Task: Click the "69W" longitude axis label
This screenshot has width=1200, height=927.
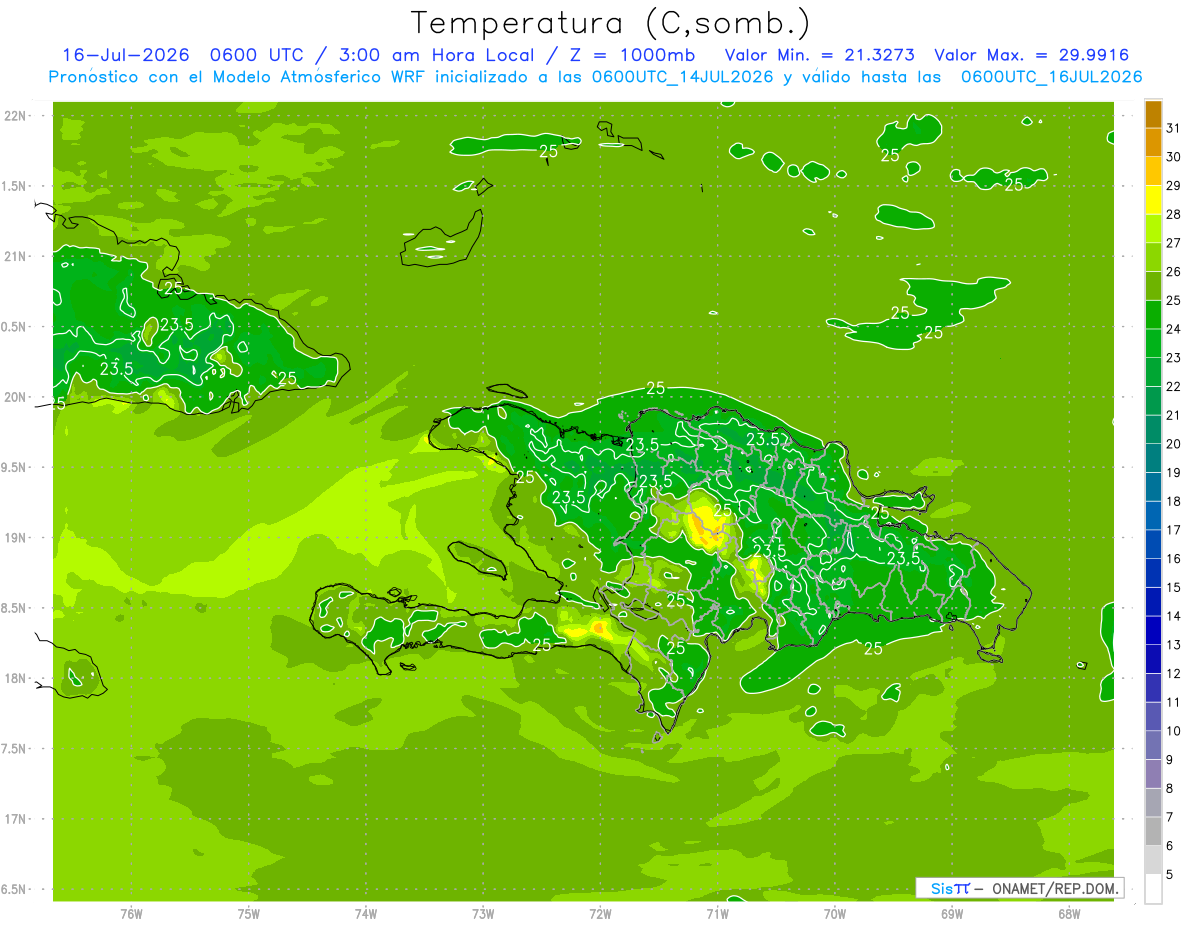Action: 952,914
